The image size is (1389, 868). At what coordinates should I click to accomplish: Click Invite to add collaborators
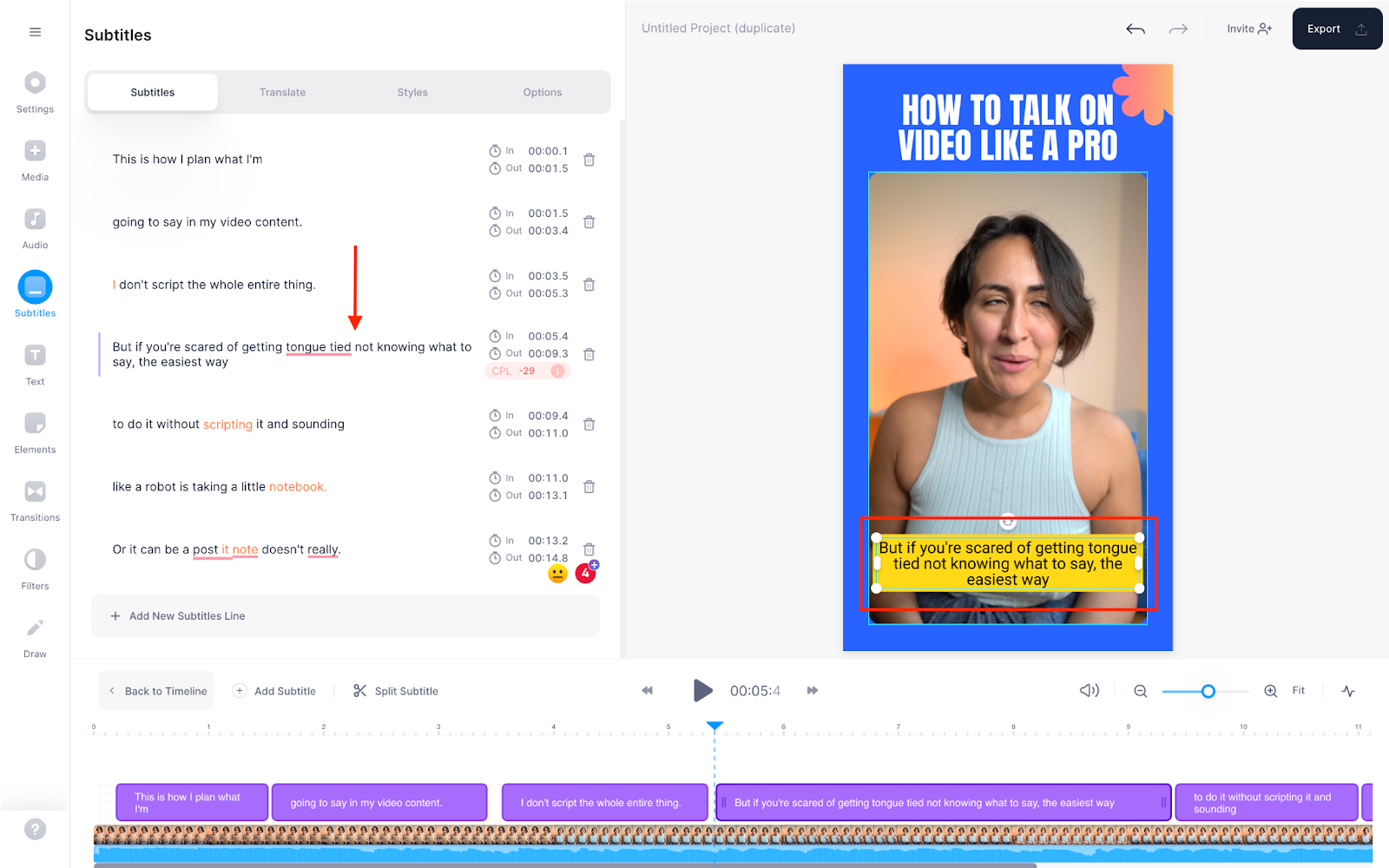(x=1249, y=29)
